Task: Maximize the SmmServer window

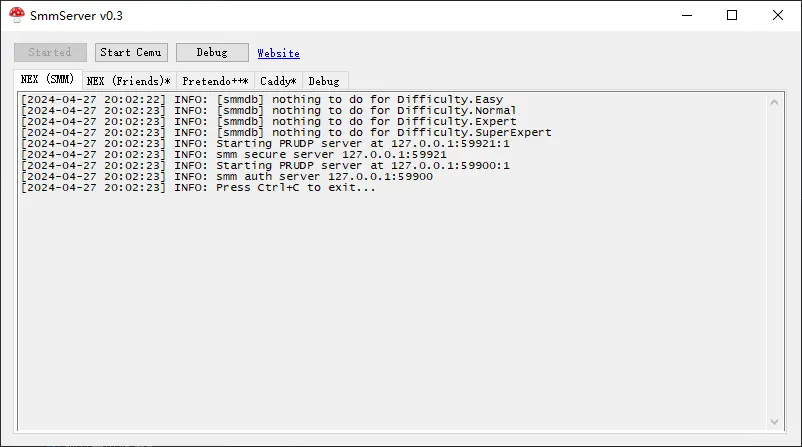Action: pos(732,15)
